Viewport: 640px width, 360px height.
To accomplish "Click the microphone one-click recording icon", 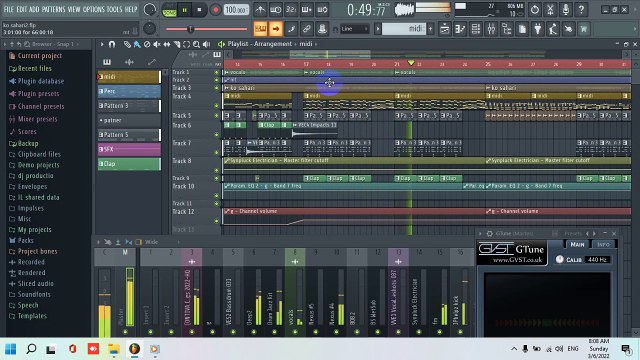I will pyautogui.click(x=566, y=9).
